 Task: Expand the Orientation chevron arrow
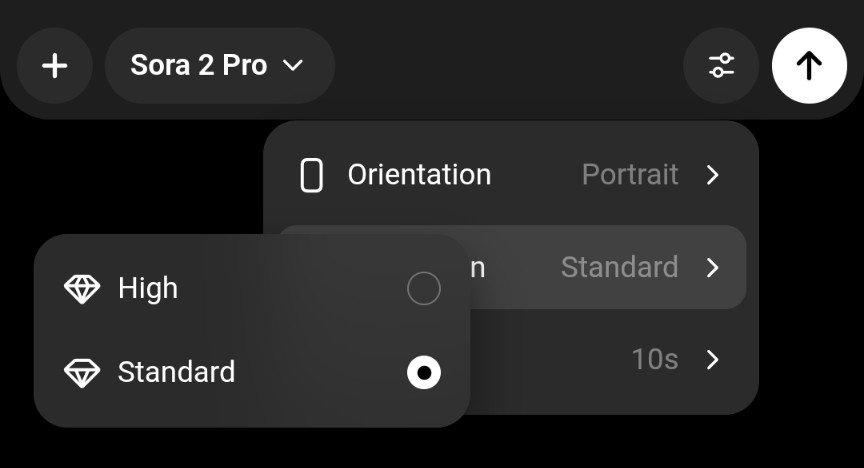click(712, 175)
